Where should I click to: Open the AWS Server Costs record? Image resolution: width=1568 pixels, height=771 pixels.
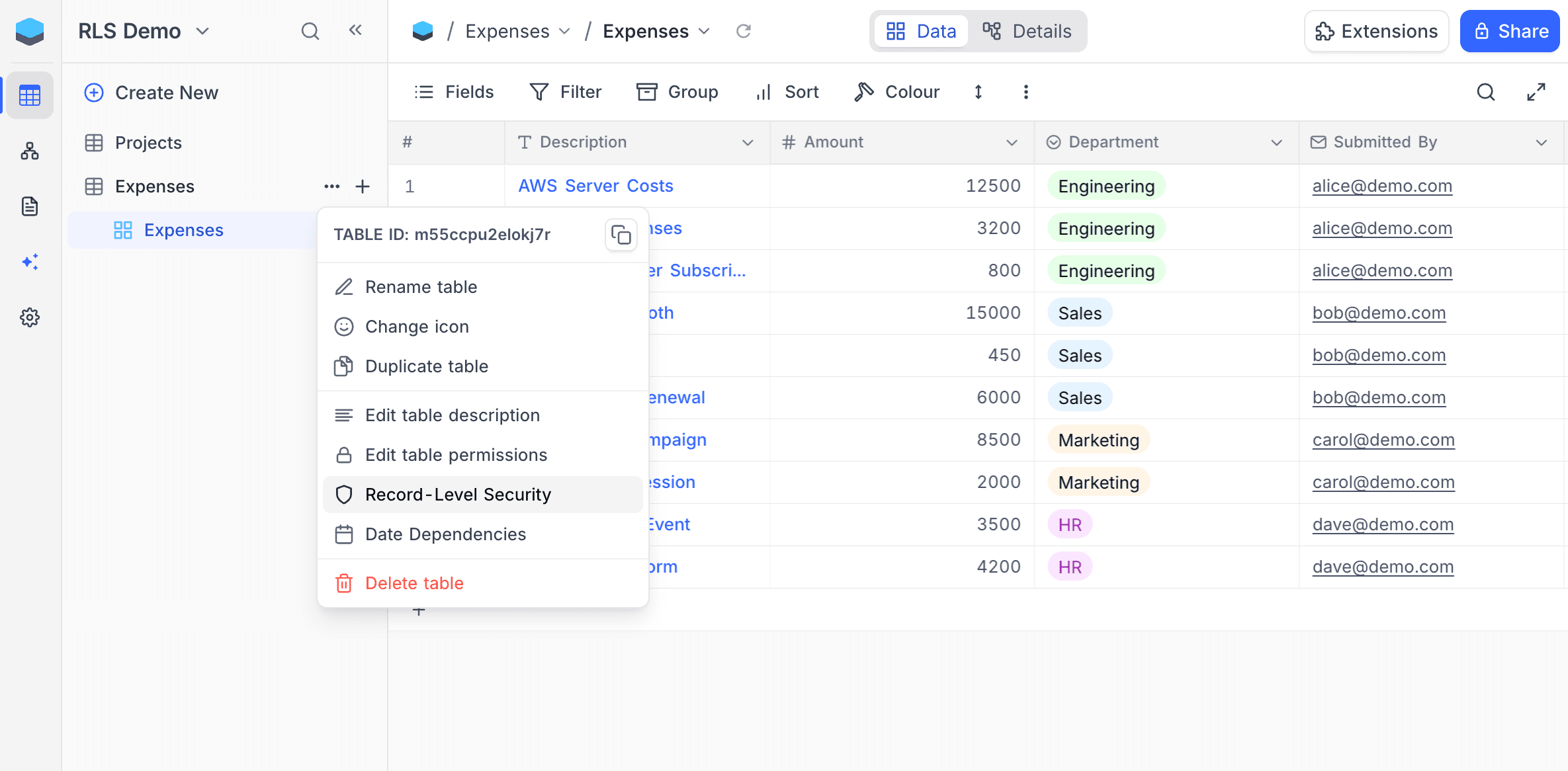click(595, 186)
